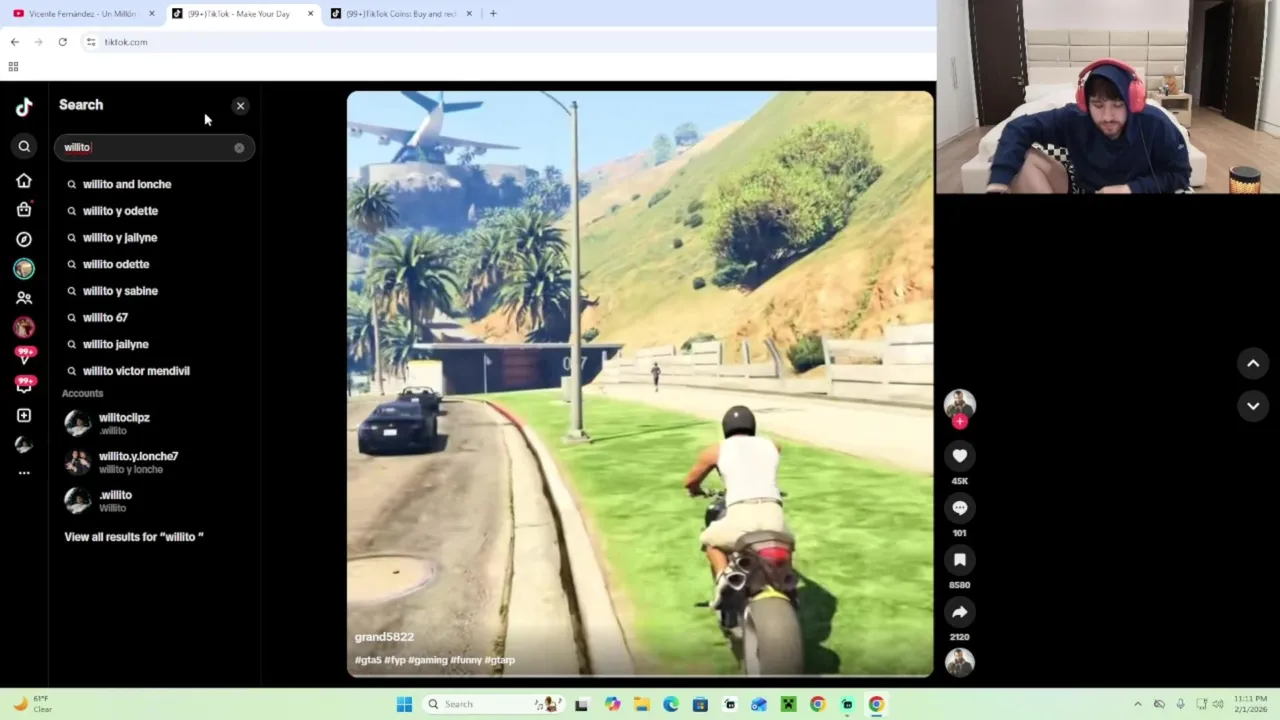Image resolution: width=1280 pixels, height=720 pixels.
Task: Click willitoclipz profile thumbnail
Action: pos(77,423)
